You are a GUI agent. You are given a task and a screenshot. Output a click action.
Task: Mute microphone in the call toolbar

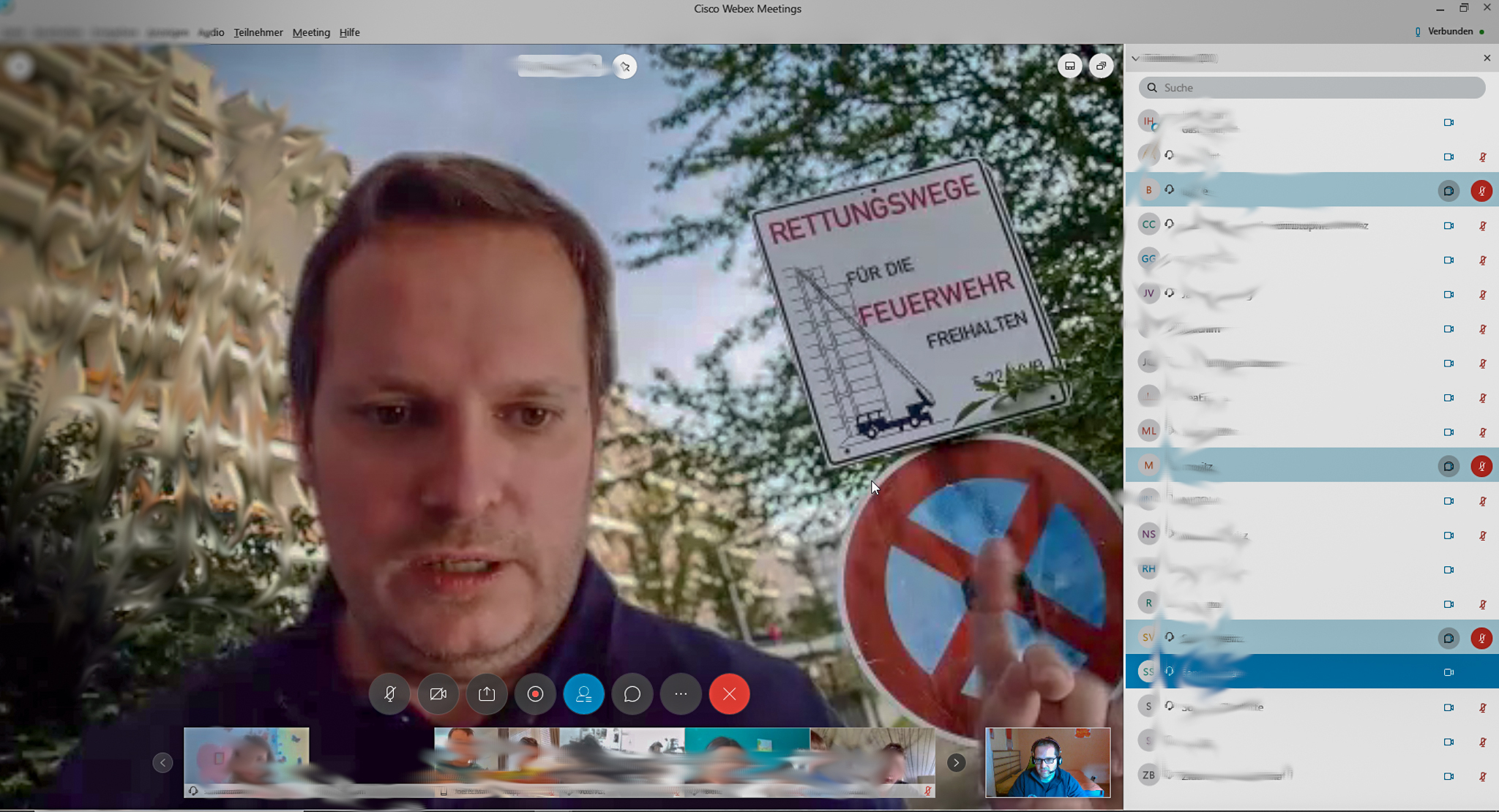(389, 693)
